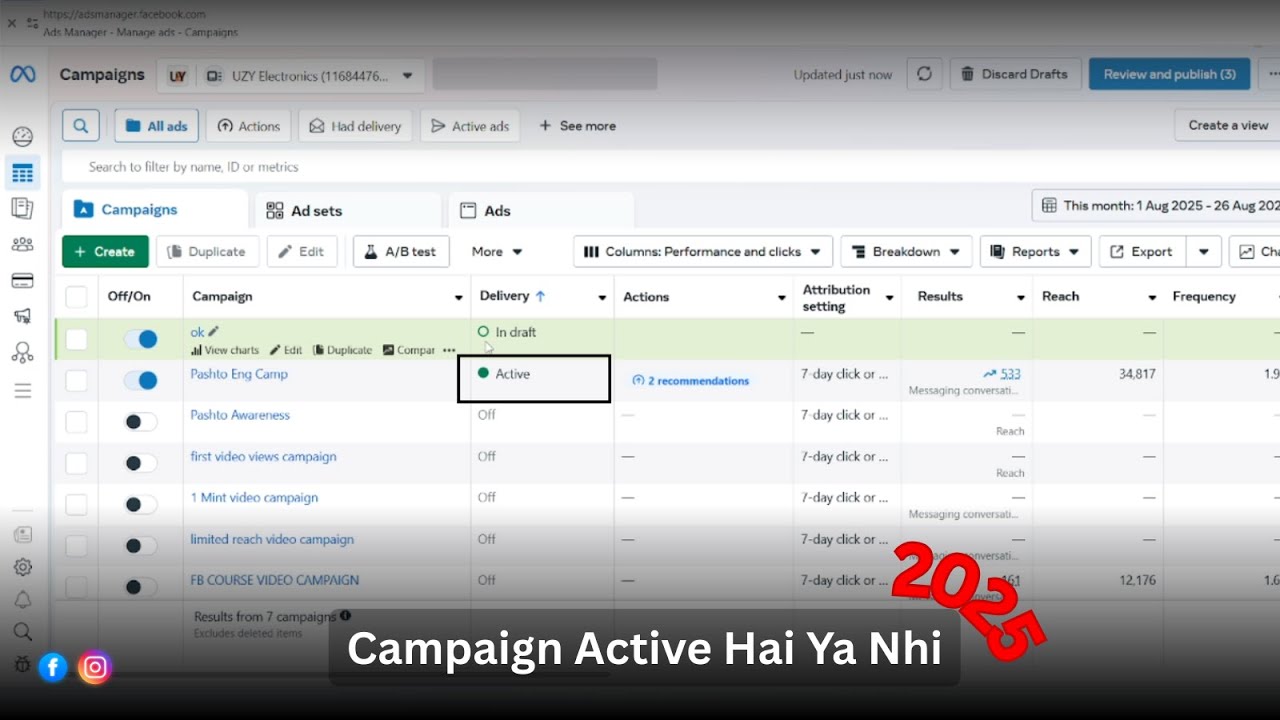
Task: Click the bug report icon
Action: coord(22,663)
